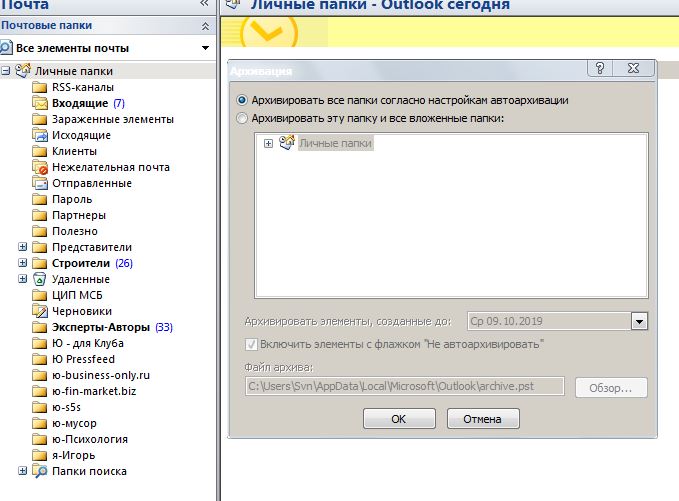The width and height of the screenshot is (679, 501).
Task: Click the Зараженные элементы folder icon
Action: coord(39,120)
